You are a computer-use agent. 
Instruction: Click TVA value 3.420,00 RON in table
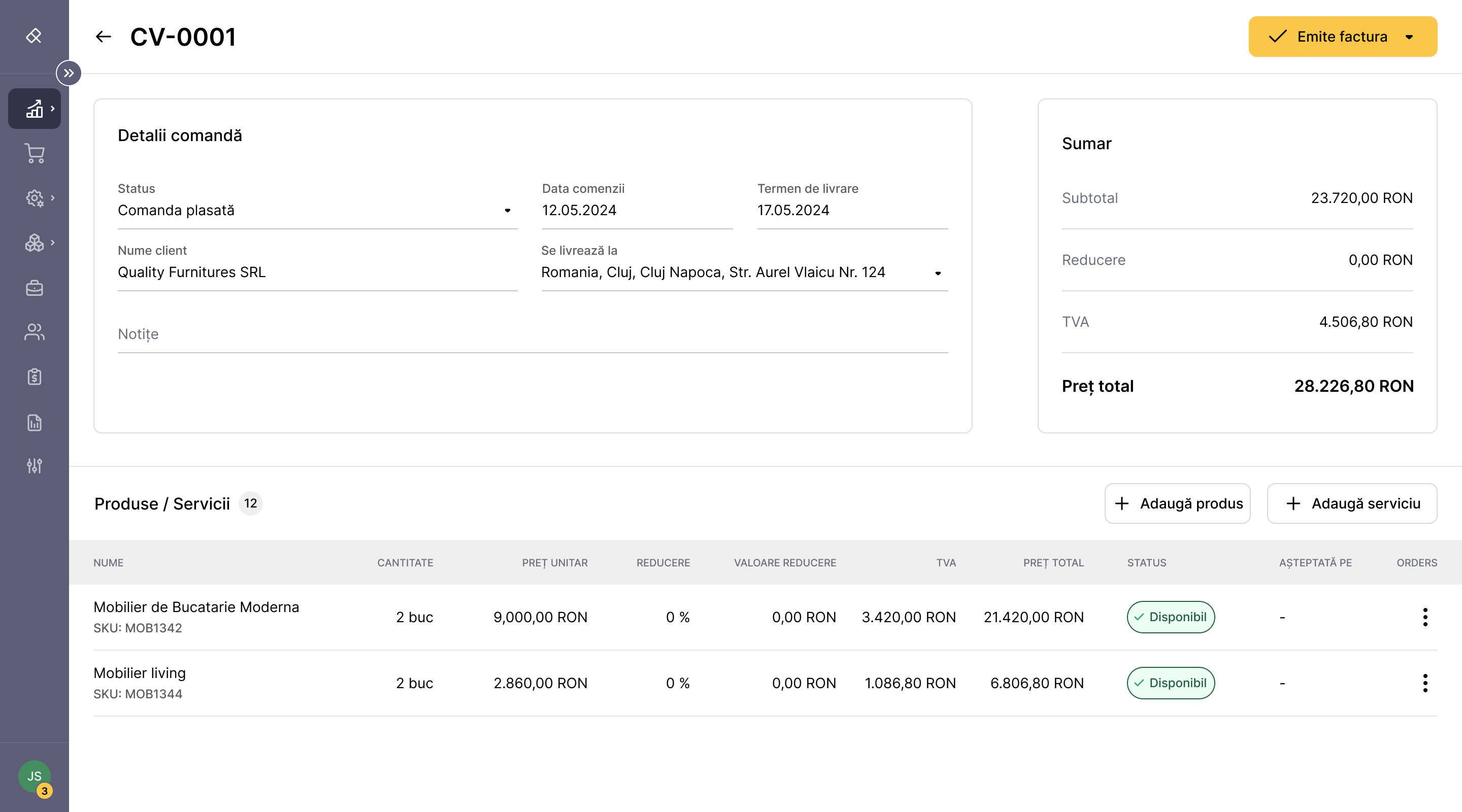point(909,617)
